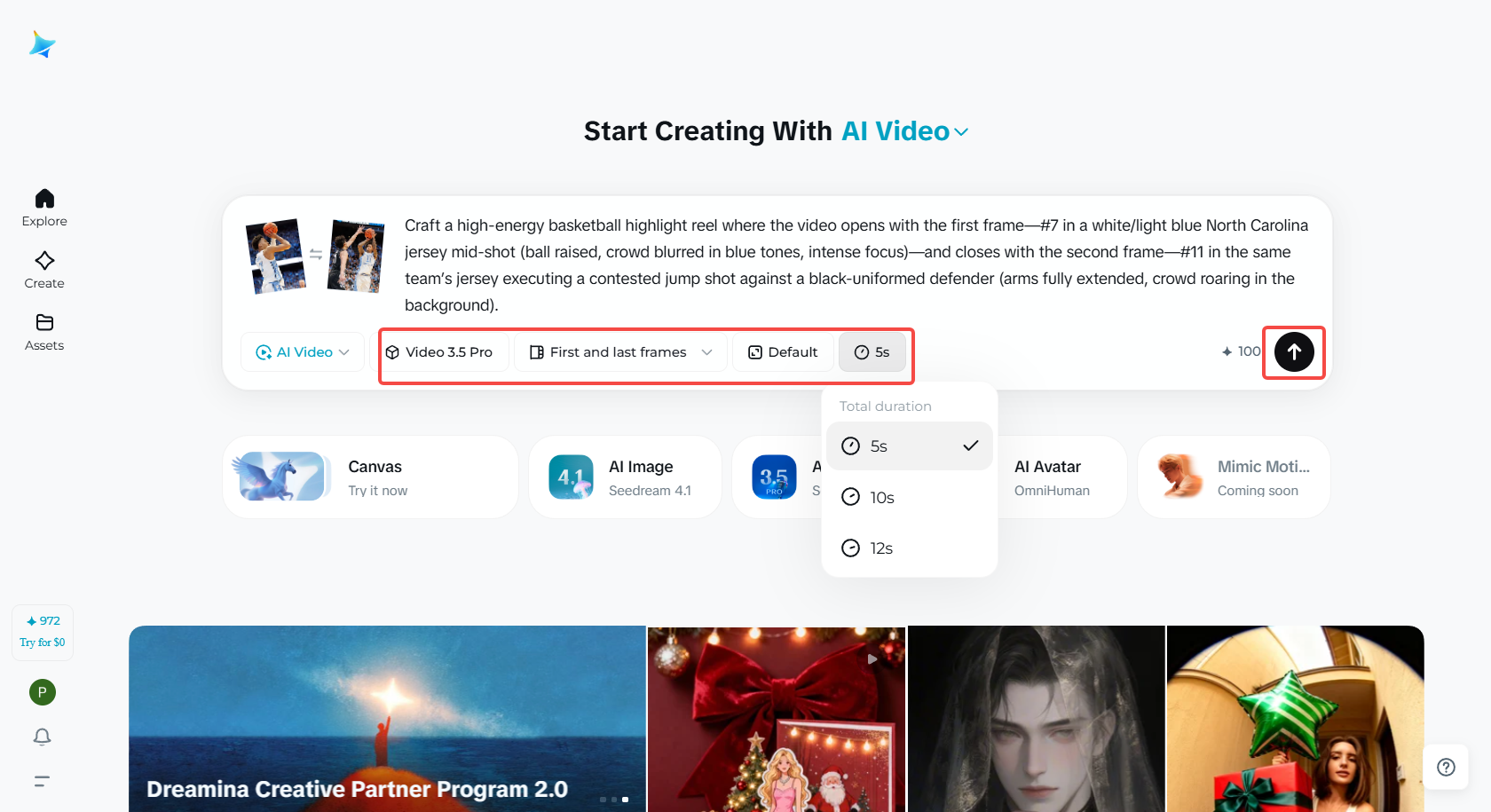Click the Dreamina logo
Image resolution: width=1491 pixels, height=812 pixels.
click(43, 44)
